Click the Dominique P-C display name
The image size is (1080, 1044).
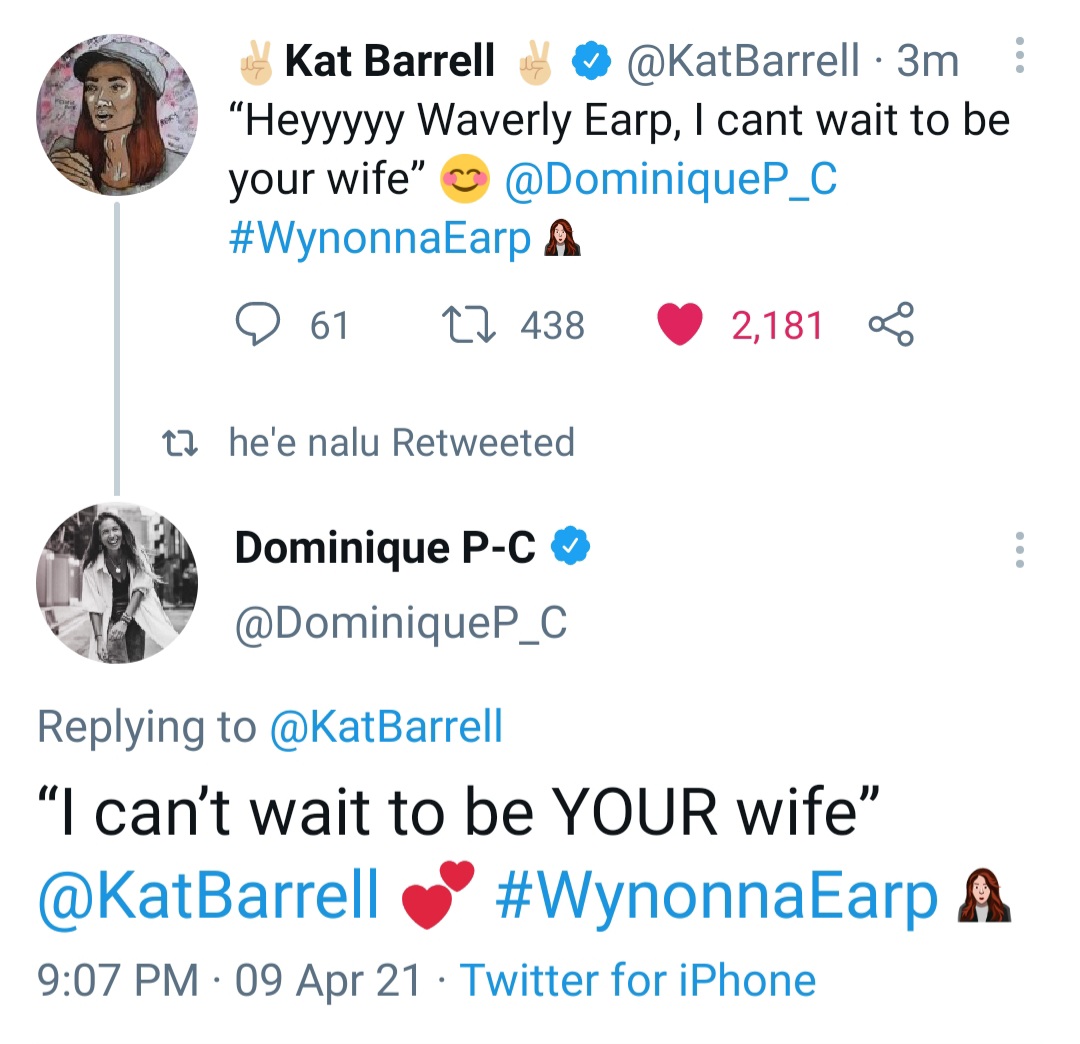(385, 547)
